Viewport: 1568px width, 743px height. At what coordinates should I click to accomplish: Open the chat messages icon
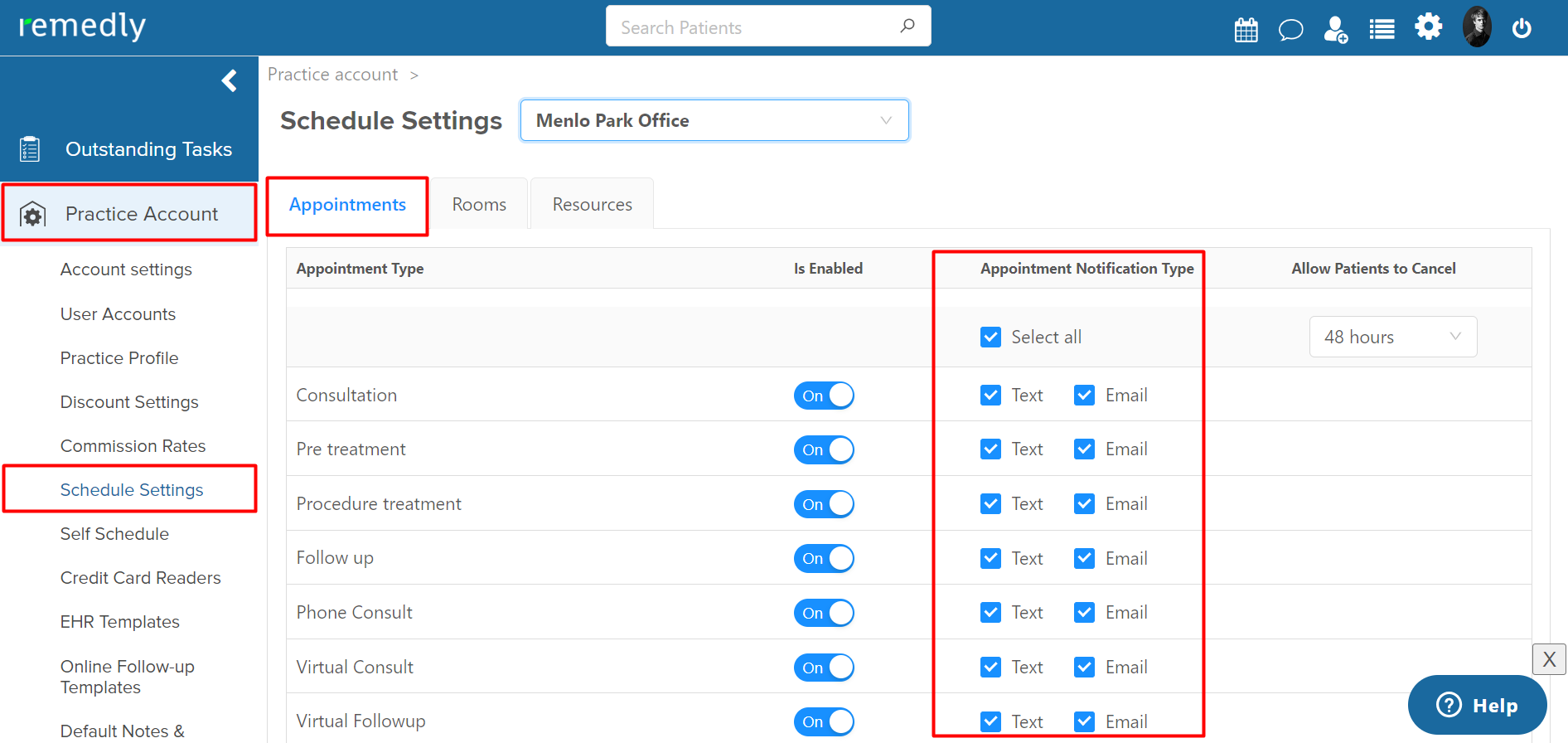[1290, 30]
